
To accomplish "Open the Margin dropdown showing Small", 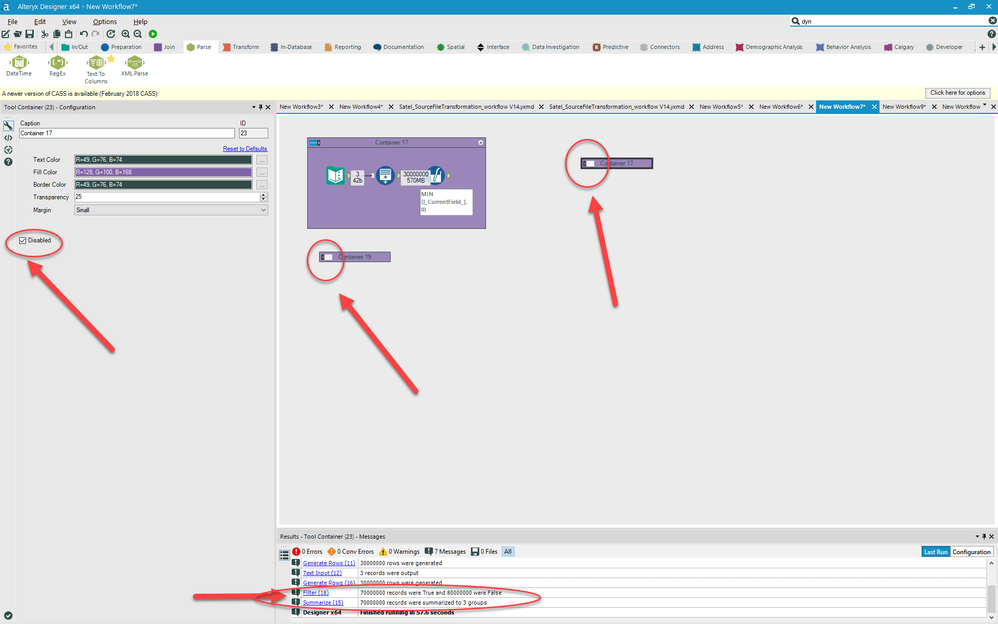I will 170,210.
